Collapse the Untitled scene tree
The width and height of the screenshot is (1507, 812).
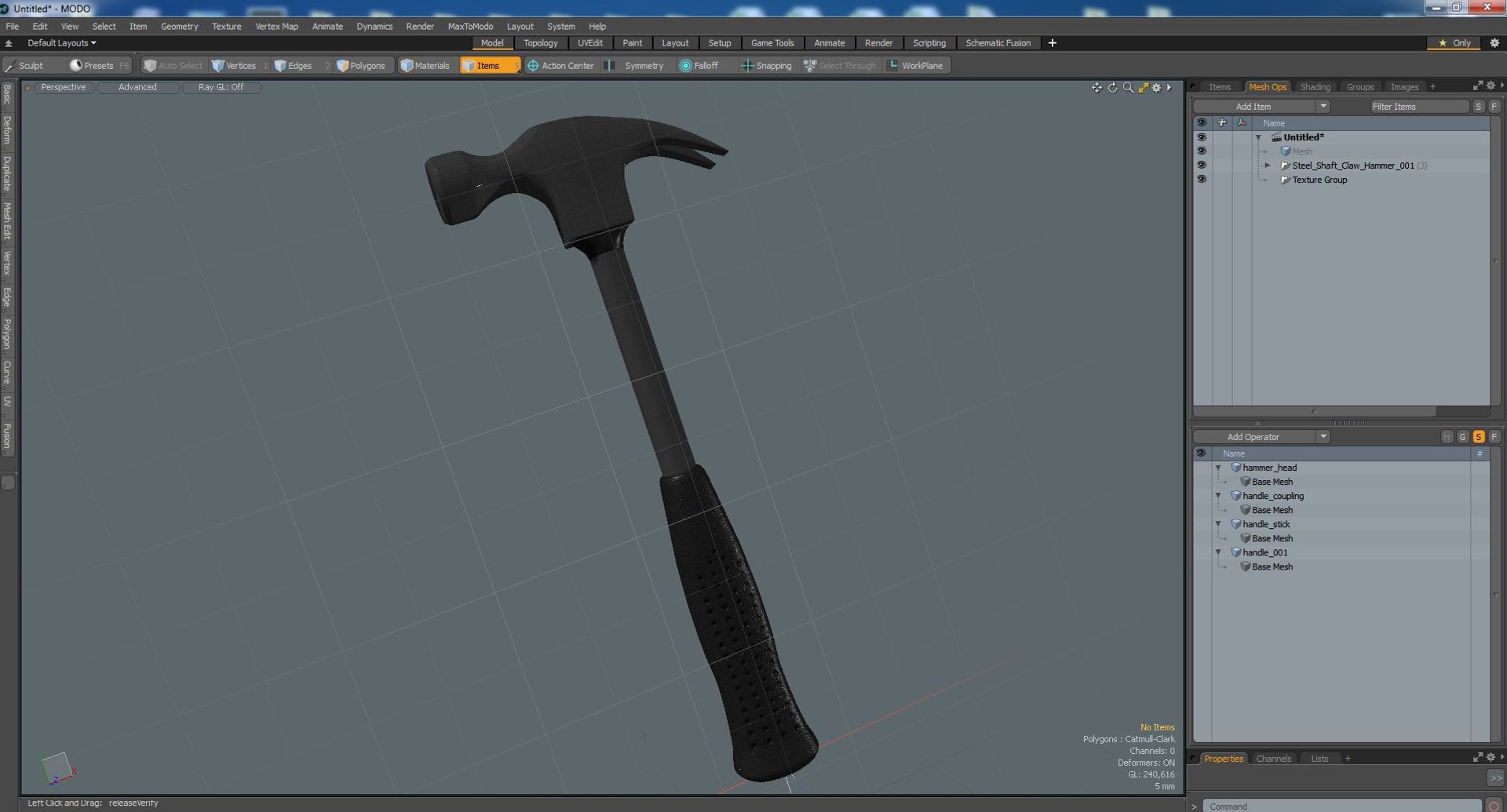coord(1258,137)
